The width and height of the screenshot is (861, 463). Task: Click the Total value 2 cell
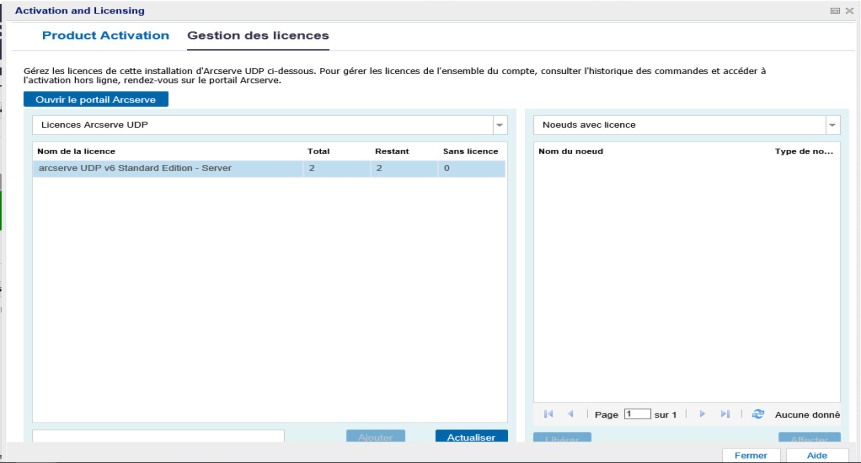click(x=337, y=168)
